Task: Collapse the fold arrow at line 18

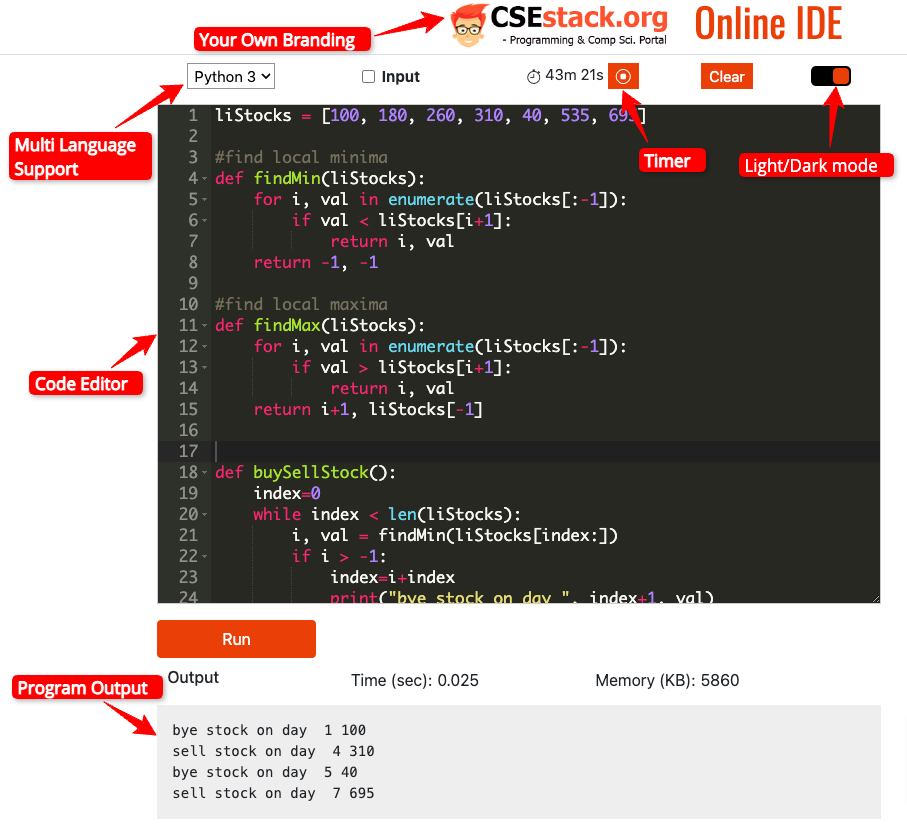Action: pyautogui.click(x=205, y=472)
